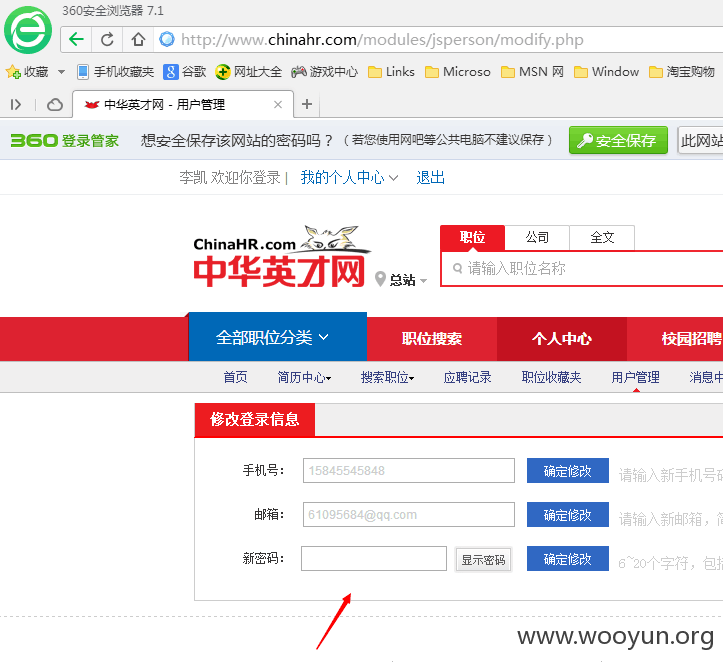Open a new tab with plus button
The width and height of the screenshot is (723, 665).
(307, 104)
